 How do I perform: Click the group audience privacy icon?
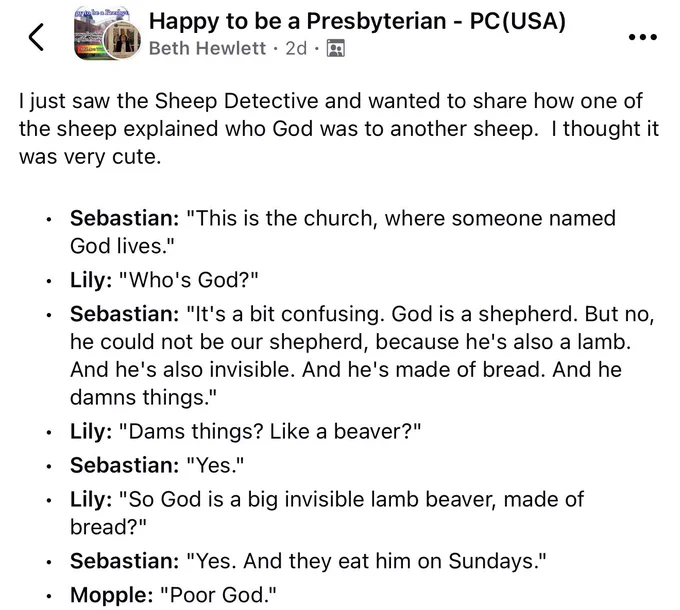[336, 49]
